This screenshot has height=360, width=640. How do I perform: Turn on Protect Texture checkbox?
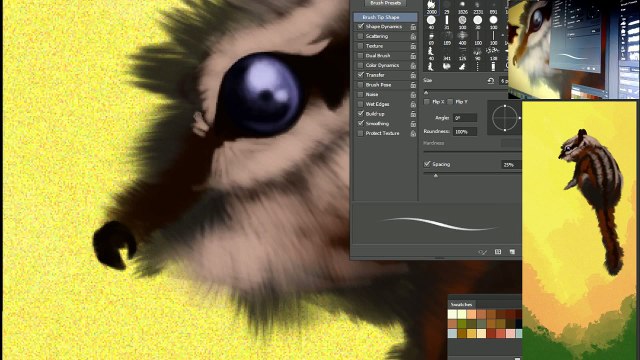[x=360, y=133]
